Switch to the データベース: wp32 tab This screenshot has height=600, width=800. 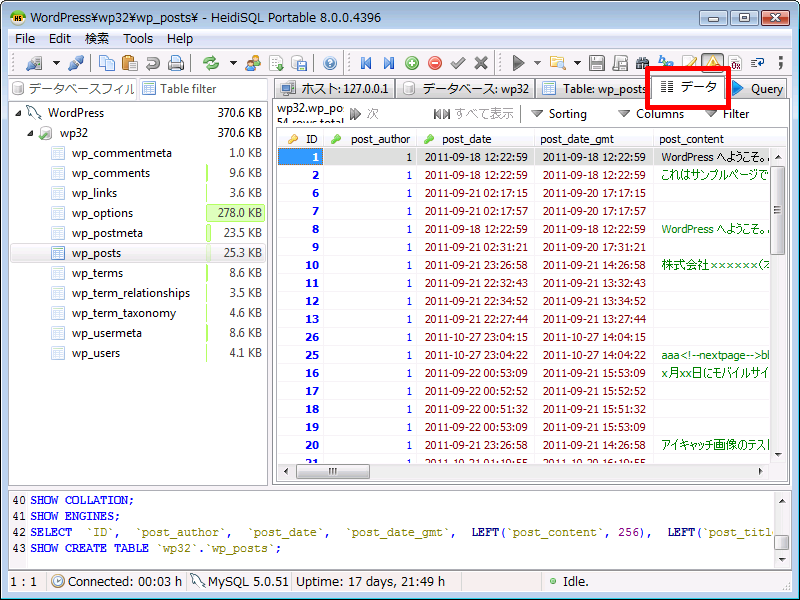[x=466, y=89]
